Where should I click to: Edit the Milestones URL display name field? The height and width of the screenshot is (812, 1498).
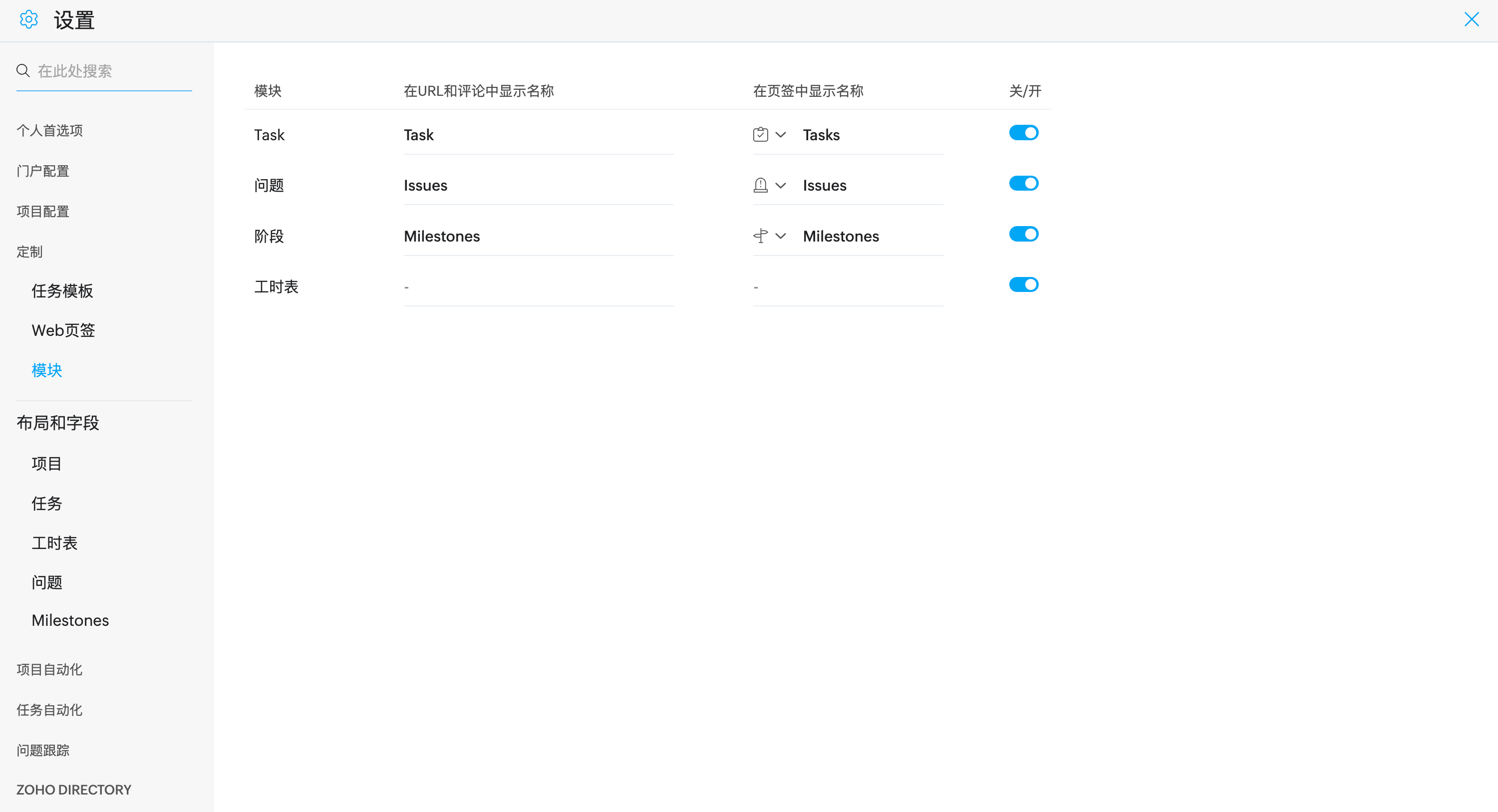[538, 236]
